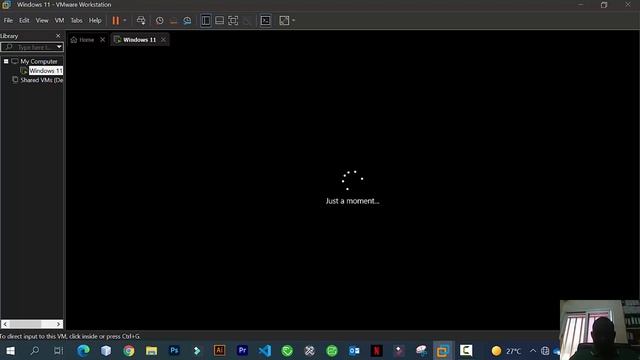Open the VMware Workstation taskbar icon
The width and height of the screenshot is (640, 360).
click(443, 351)
